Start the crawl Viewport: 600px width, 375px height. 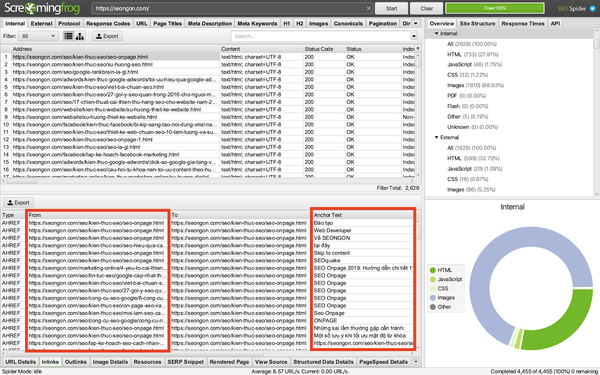391,8
